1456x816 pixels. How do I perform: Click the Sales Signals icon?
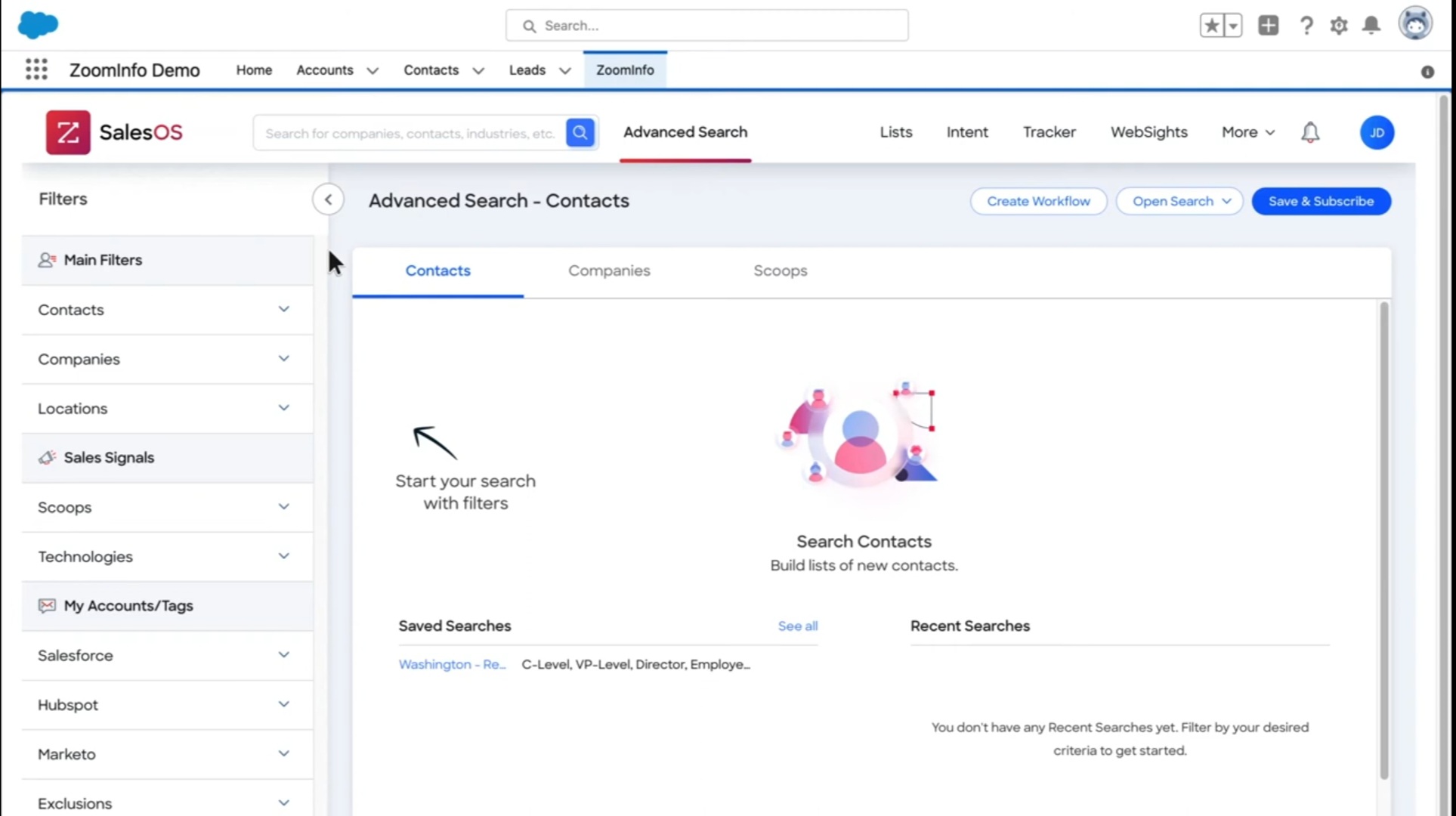(47, 457)
